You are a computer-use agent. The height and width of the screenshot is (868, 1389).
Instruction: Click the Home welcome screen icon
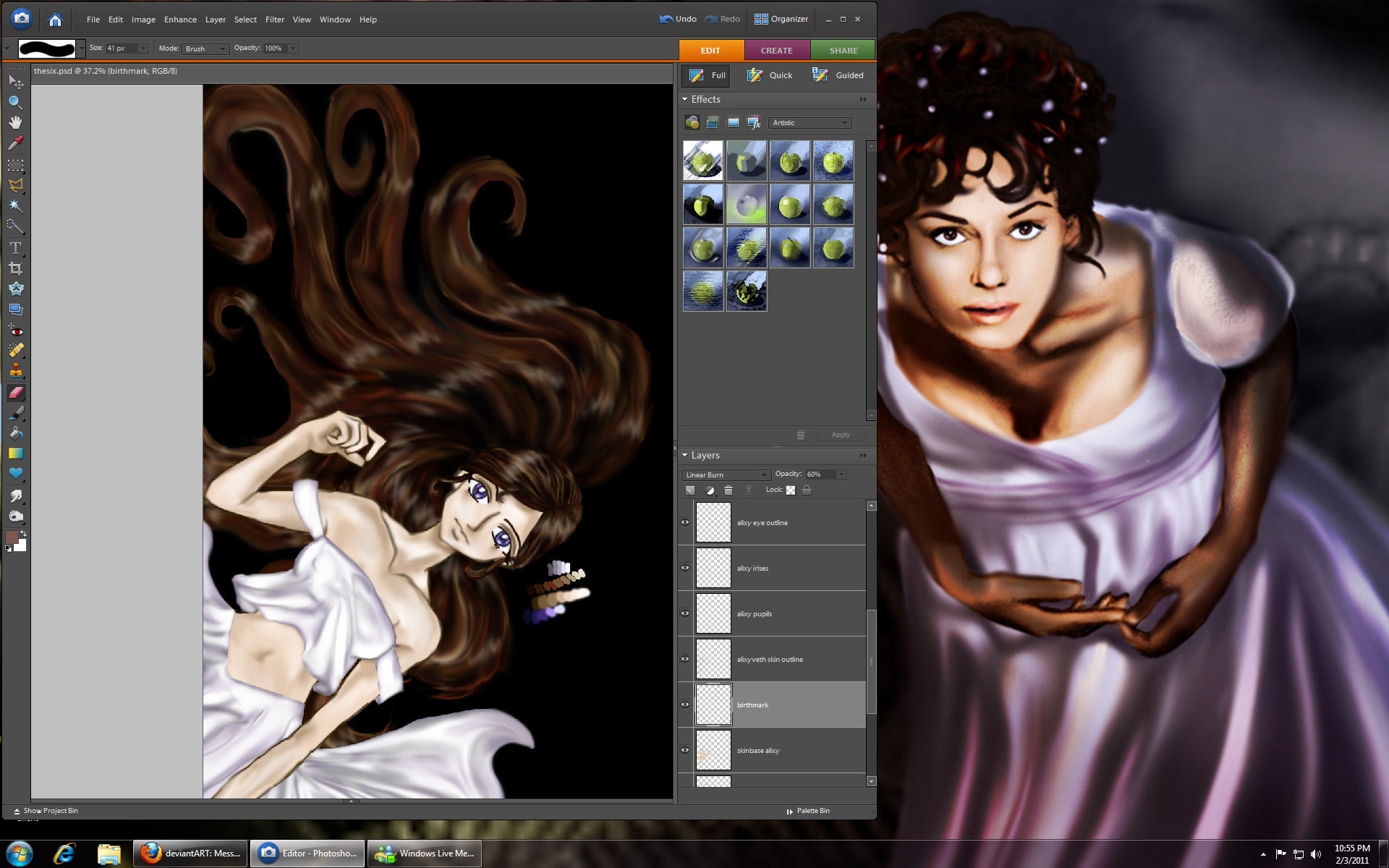coord(55,20)
